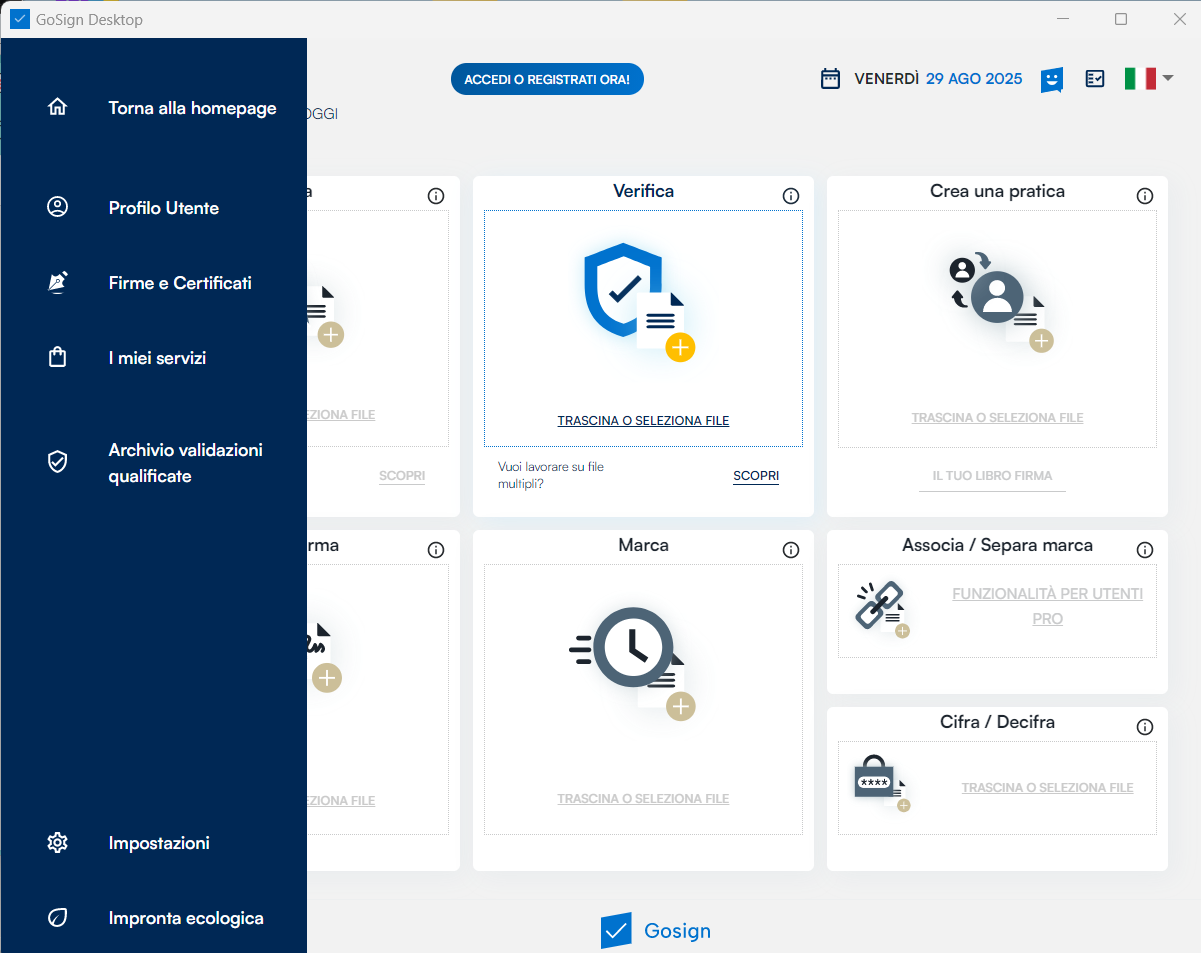Image resolution: width=1201 pixels, height=953 pixels.
Task: Open the smiley feedback chat icon
Action: pyautogui.click(x=1051, y=79)
